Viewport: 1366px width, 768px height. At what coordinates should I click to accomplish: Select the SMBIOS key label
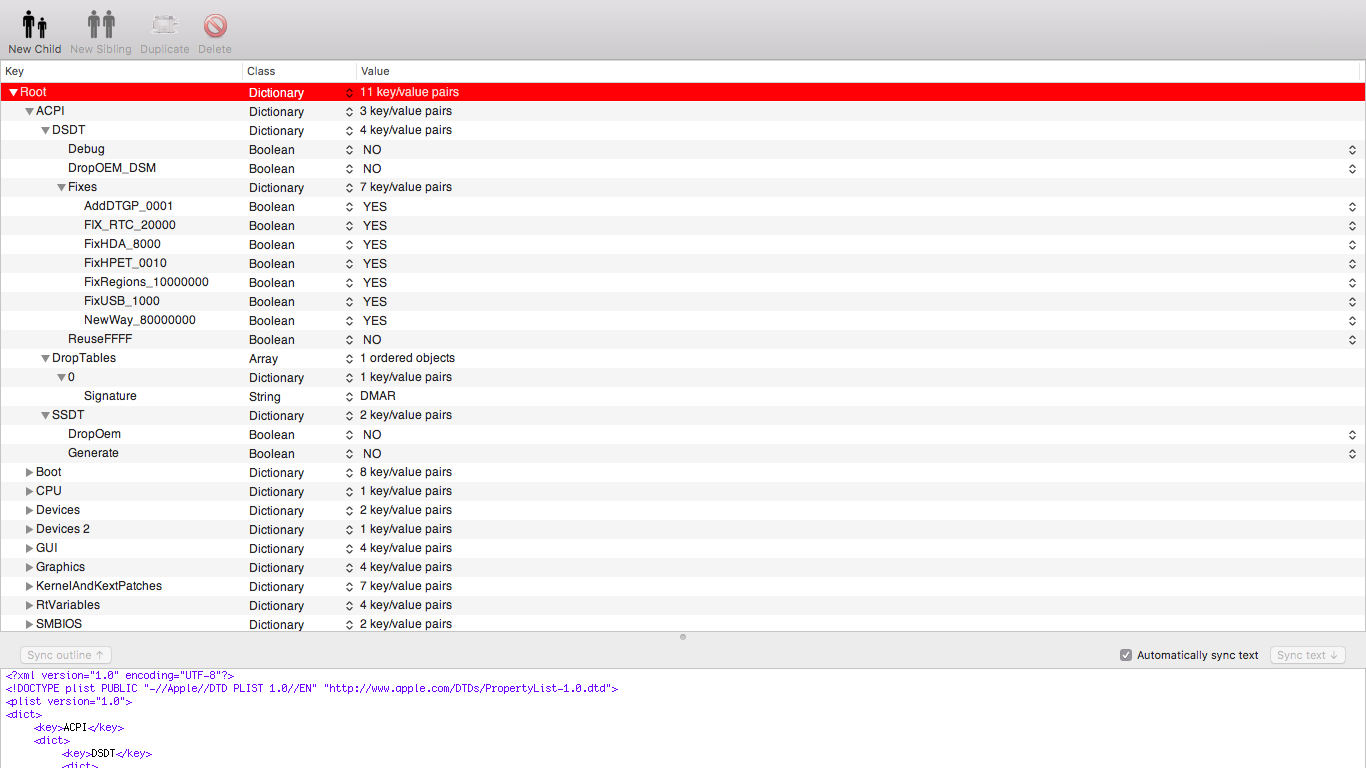pos(59,624)
